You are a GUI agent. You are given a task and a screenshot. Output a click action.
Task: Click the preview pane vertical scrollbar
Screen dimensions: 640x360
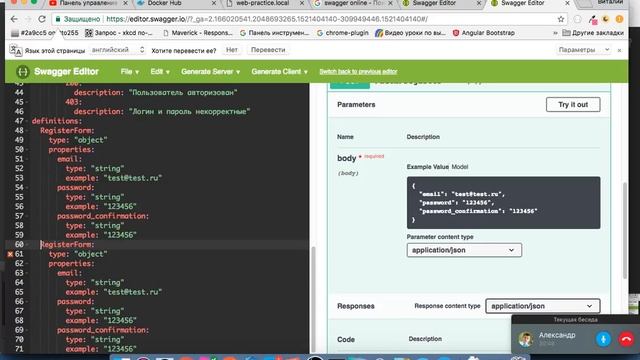[624, 231]
